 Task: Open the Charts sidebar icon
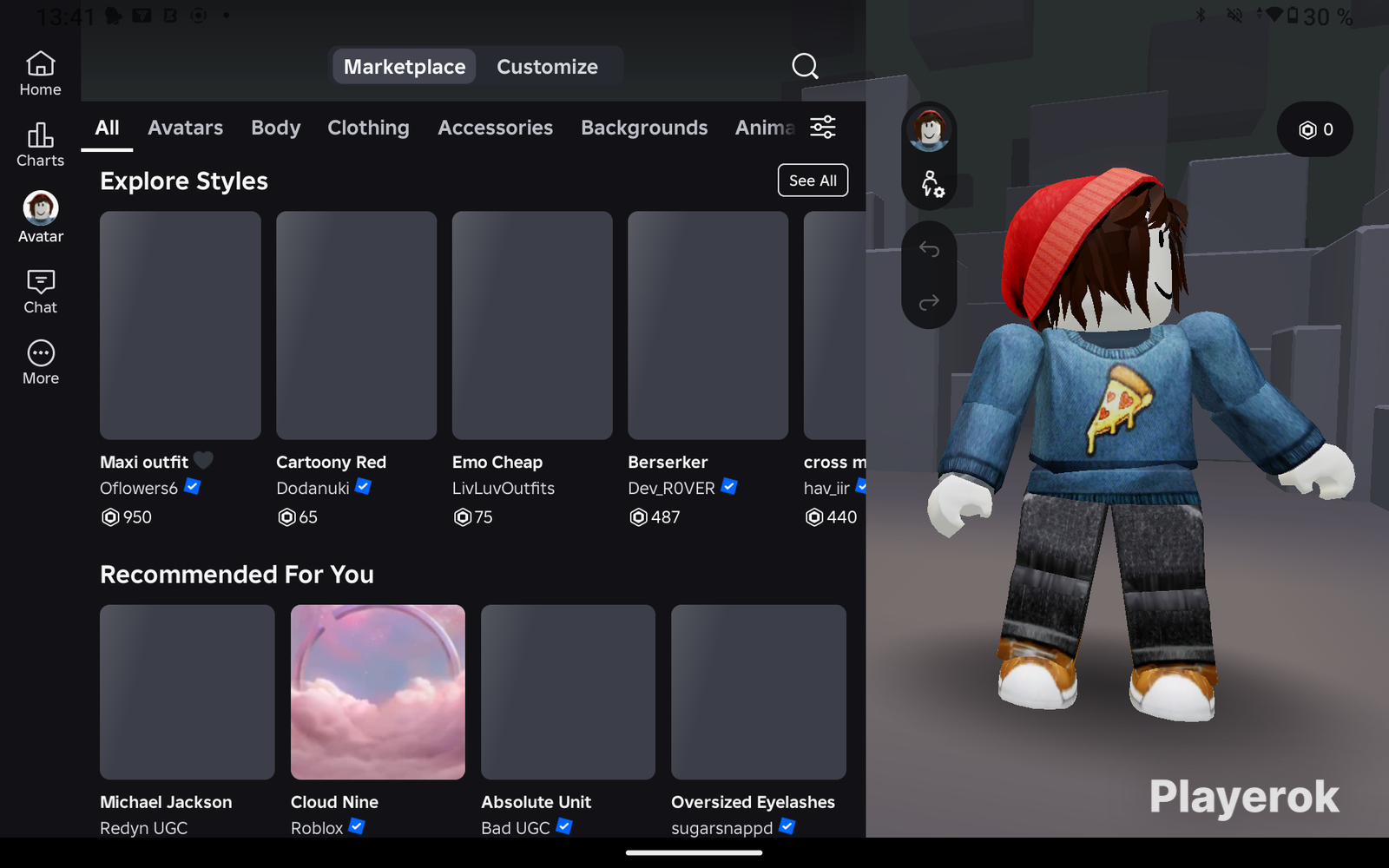click(40, 145)
